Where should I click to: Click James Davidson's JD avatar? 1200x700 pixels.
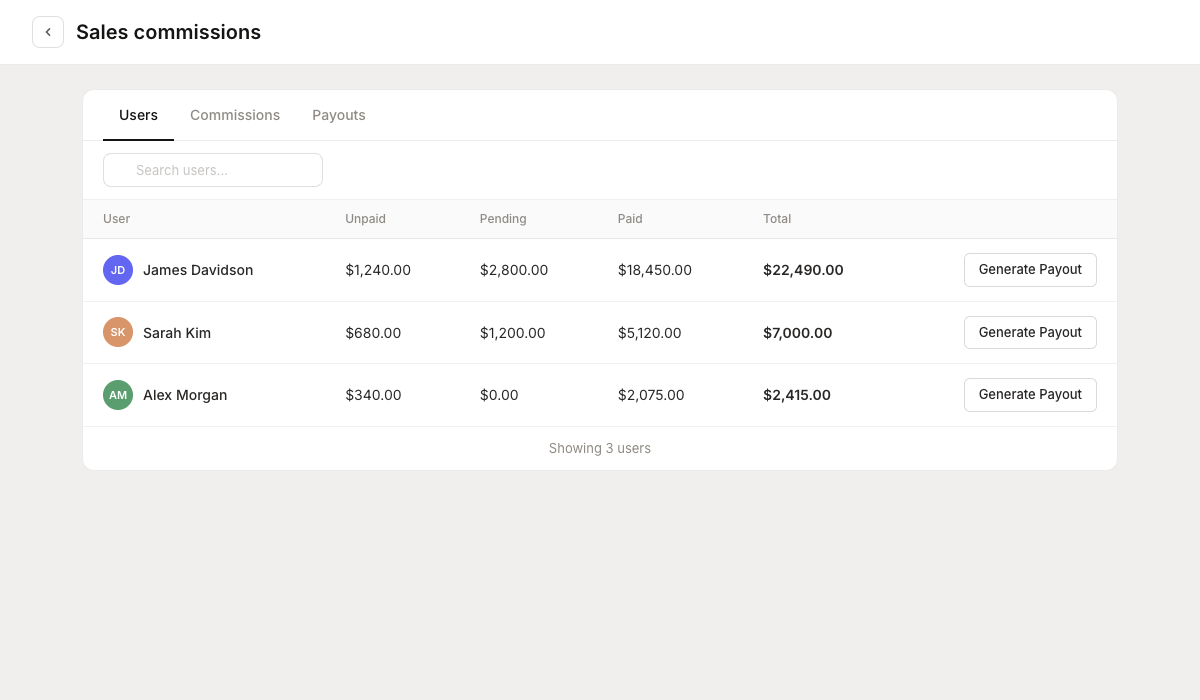coord(118,270)
